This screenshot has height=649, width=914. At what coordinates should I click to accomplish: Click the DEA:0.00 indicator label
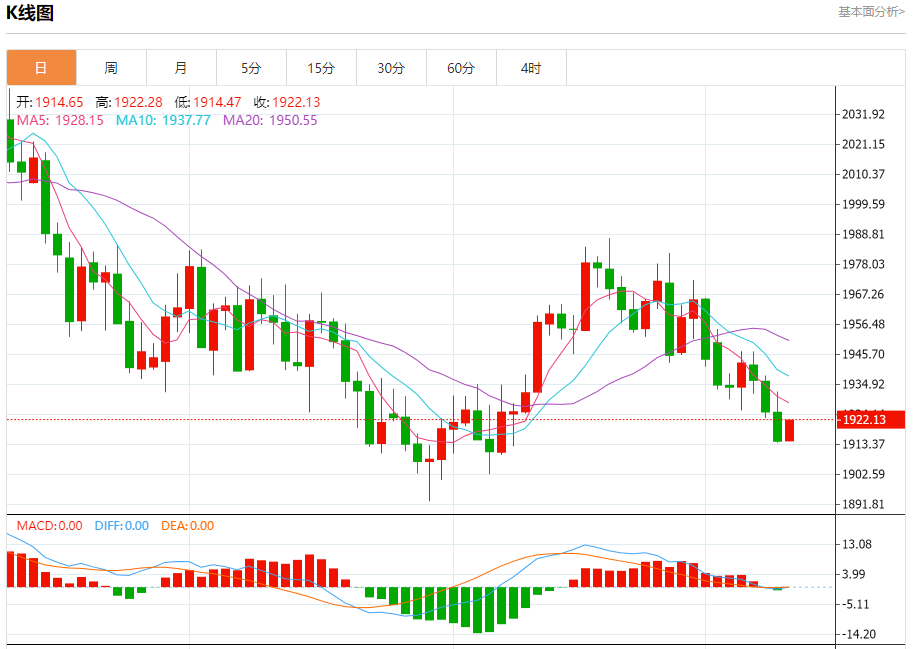188,525
